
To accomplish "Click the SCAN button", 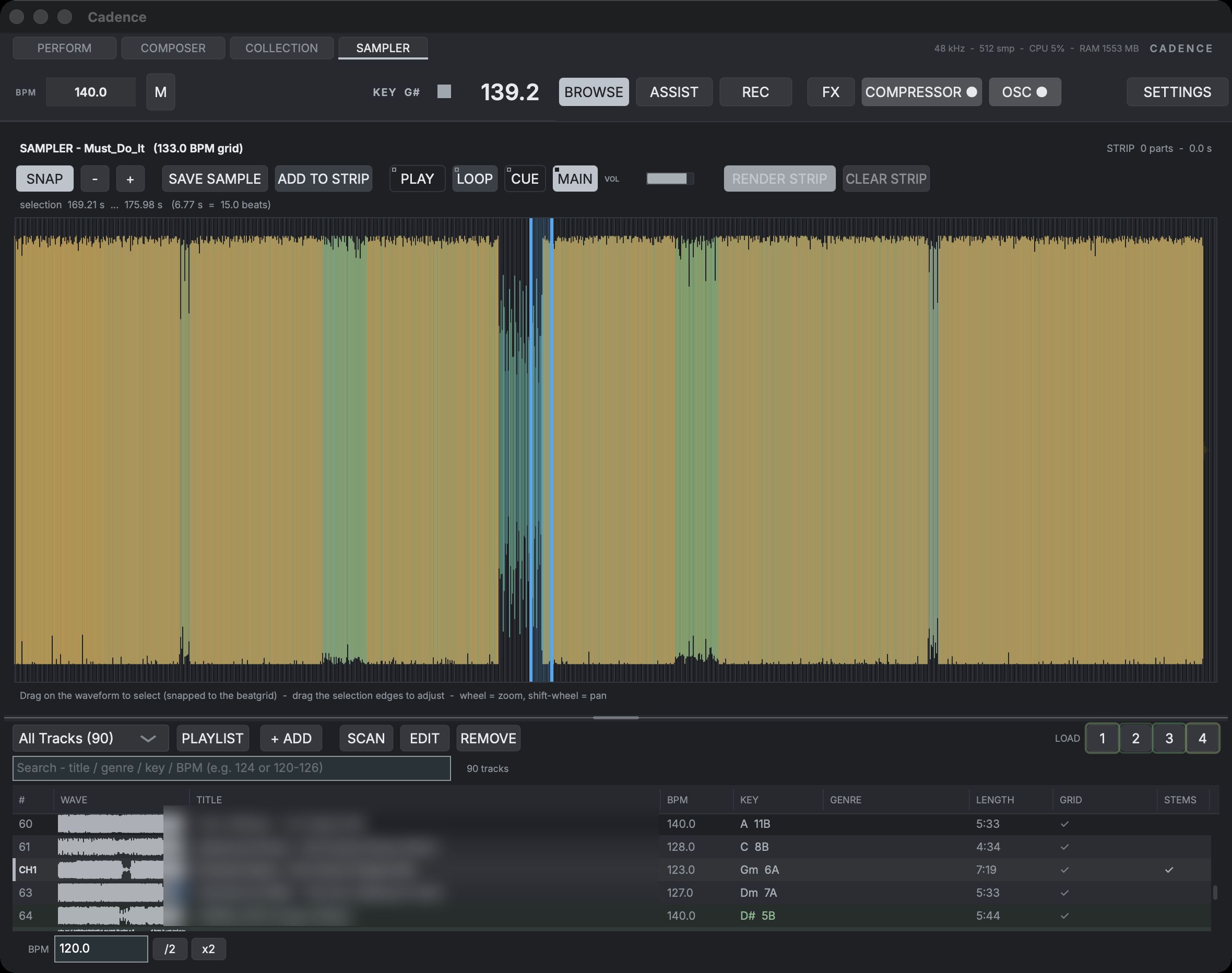I will 366,738.
